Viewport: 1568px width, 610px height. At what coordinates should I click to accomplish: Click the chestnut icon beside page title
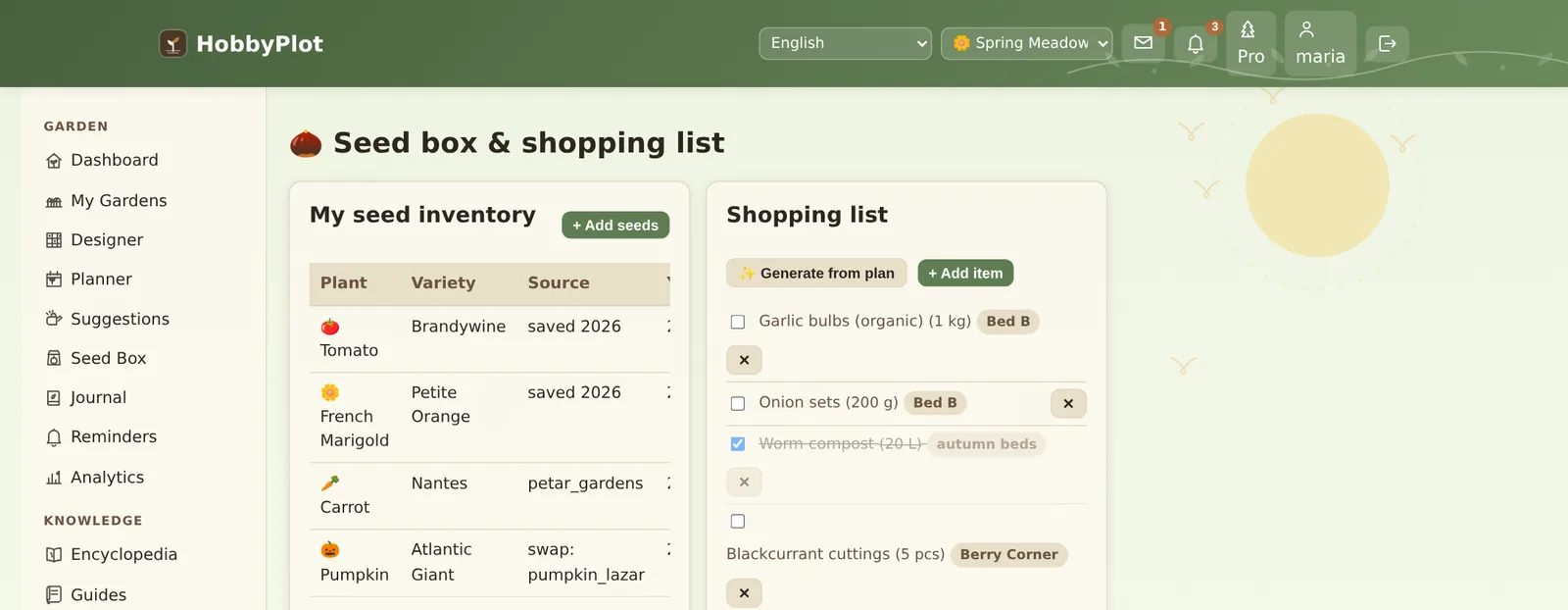coord(306,144)
